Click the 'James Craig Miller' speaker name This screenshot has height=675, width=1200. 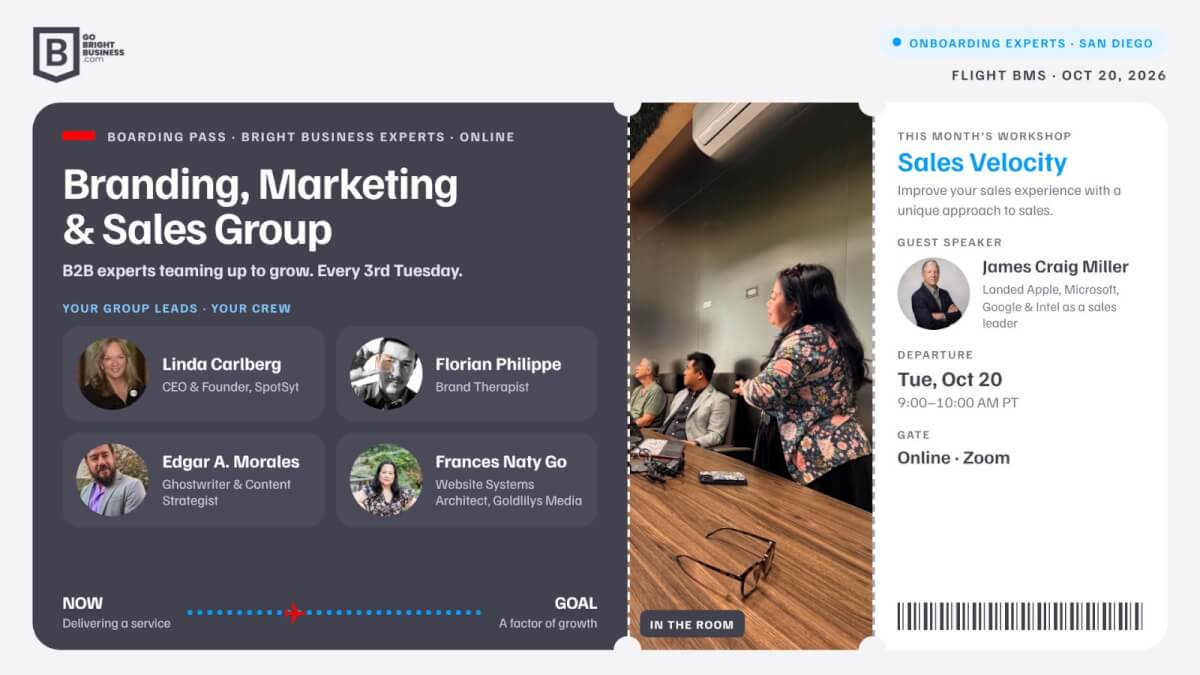tap(1055, 267)
